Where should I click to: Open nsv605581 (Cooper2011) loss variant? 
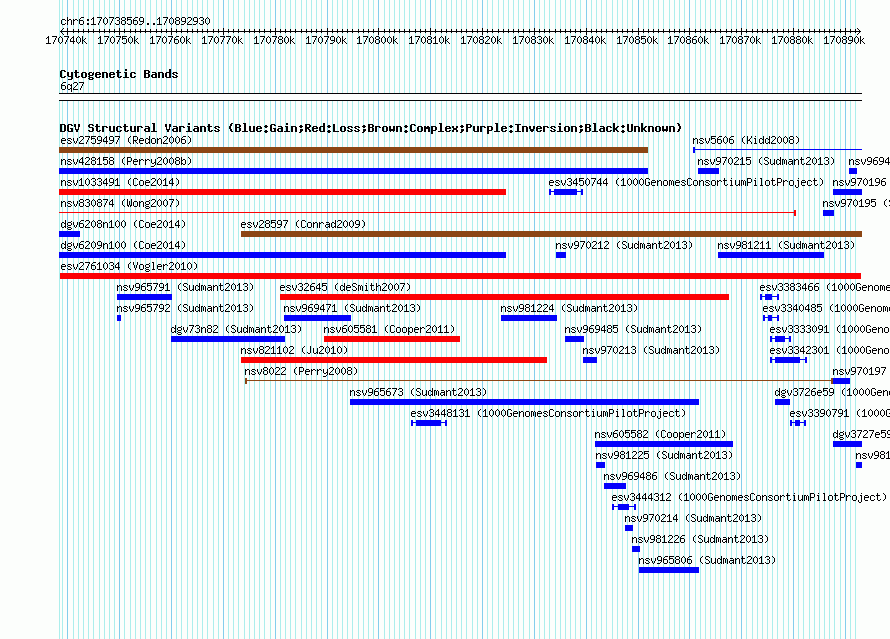pyautogui.click(x=389, y=329)
